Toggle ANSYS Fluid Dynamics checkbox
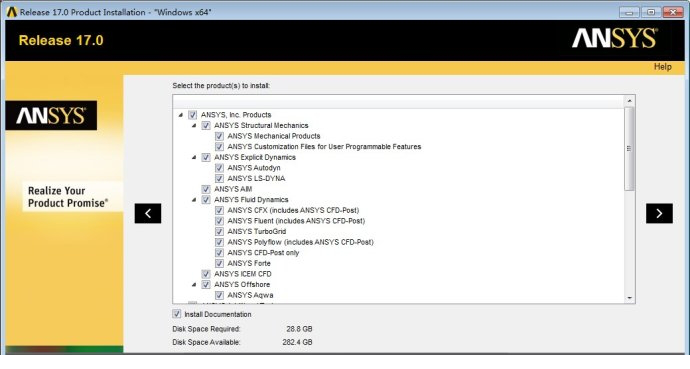Screen dimensions: 690x369 point(206,200)
